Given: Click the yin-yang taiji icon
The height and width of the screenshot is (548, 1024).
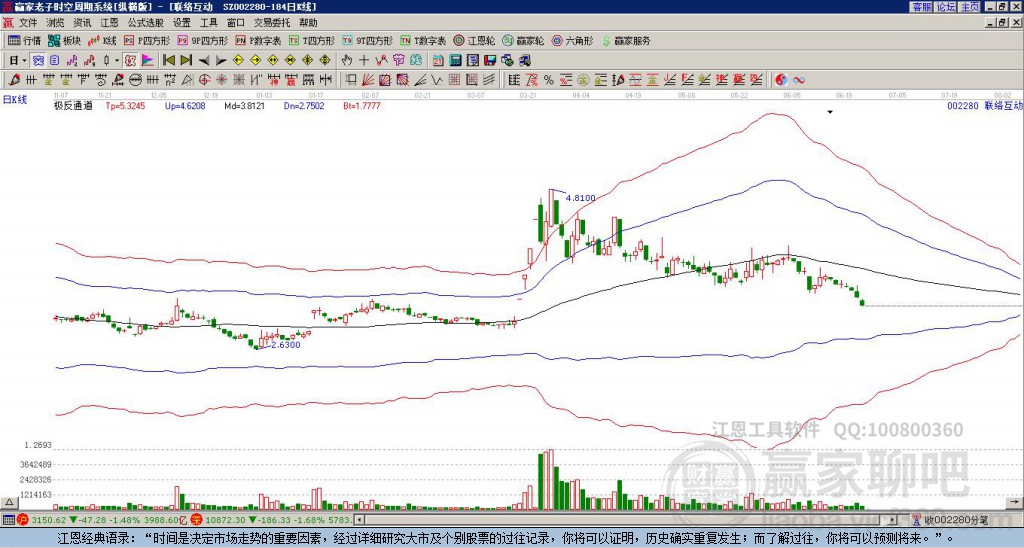Looking at the screenshot, I should 781,80.
